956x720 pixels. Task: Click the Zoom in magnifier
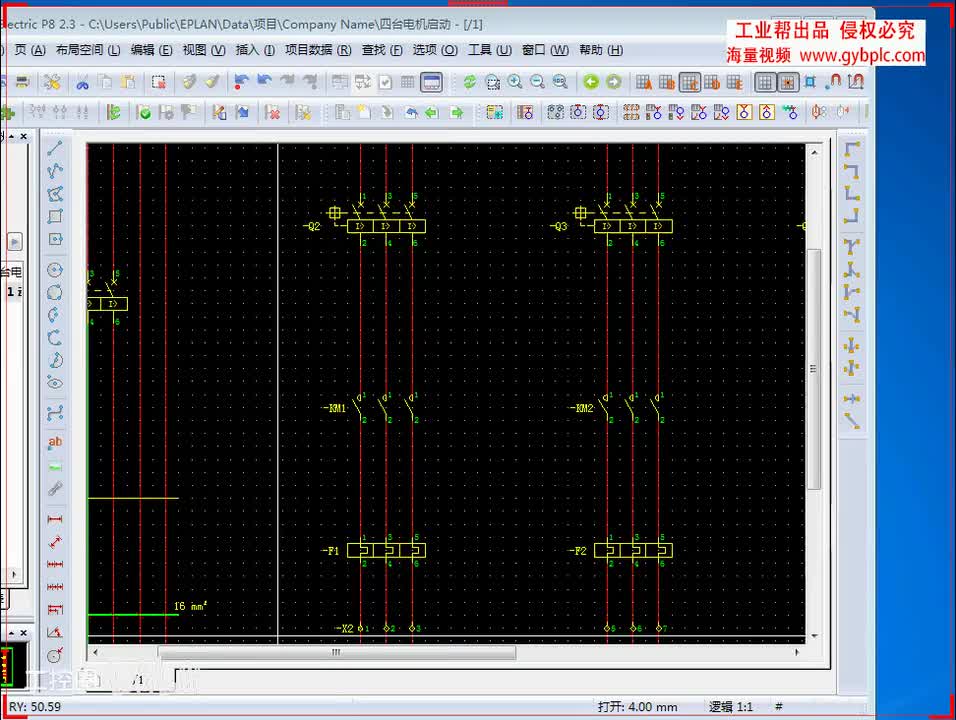[x=515, y=82]
